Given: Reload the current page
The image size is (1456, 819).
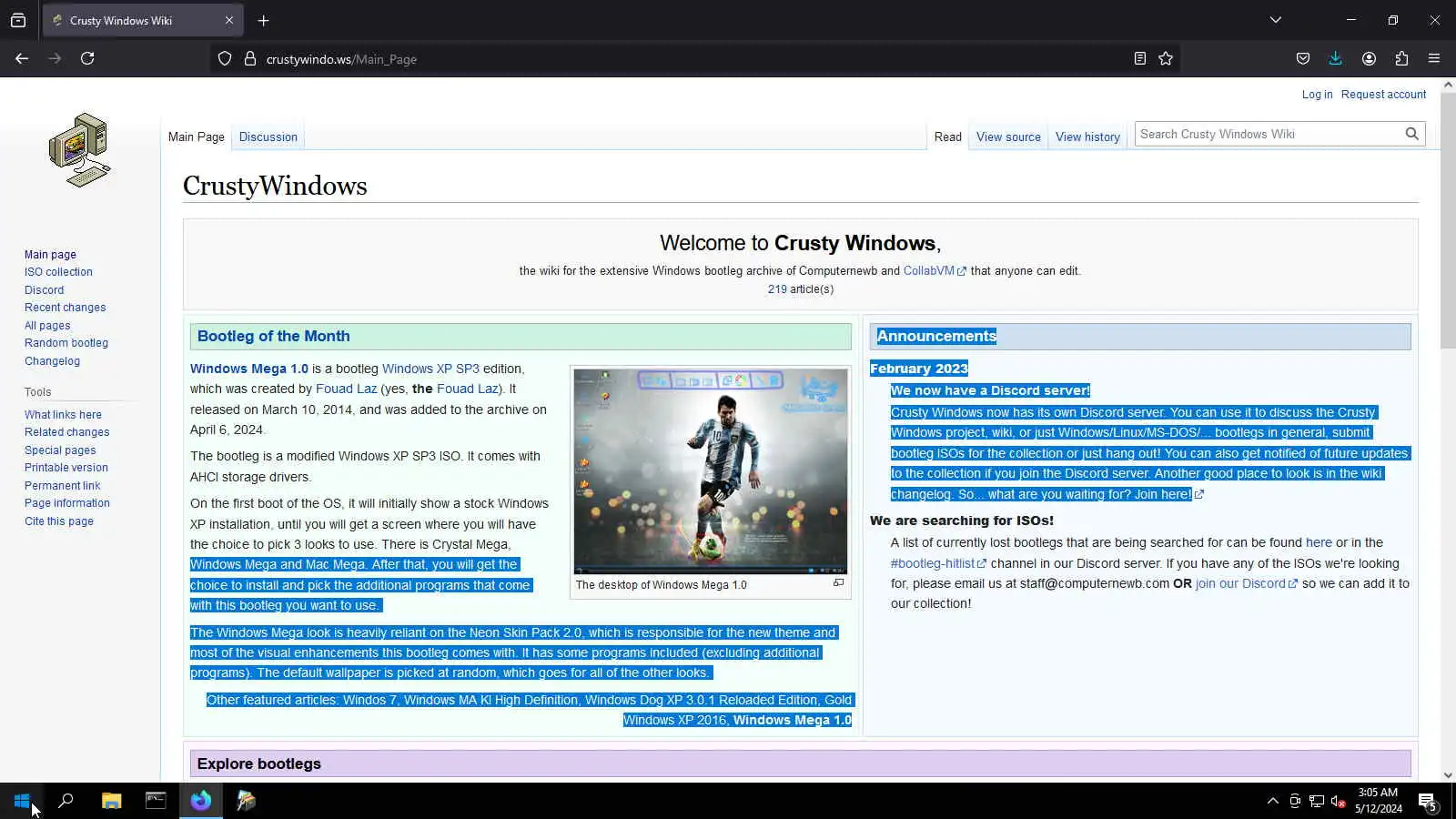Looking at the screenshot, I should 87,58.
